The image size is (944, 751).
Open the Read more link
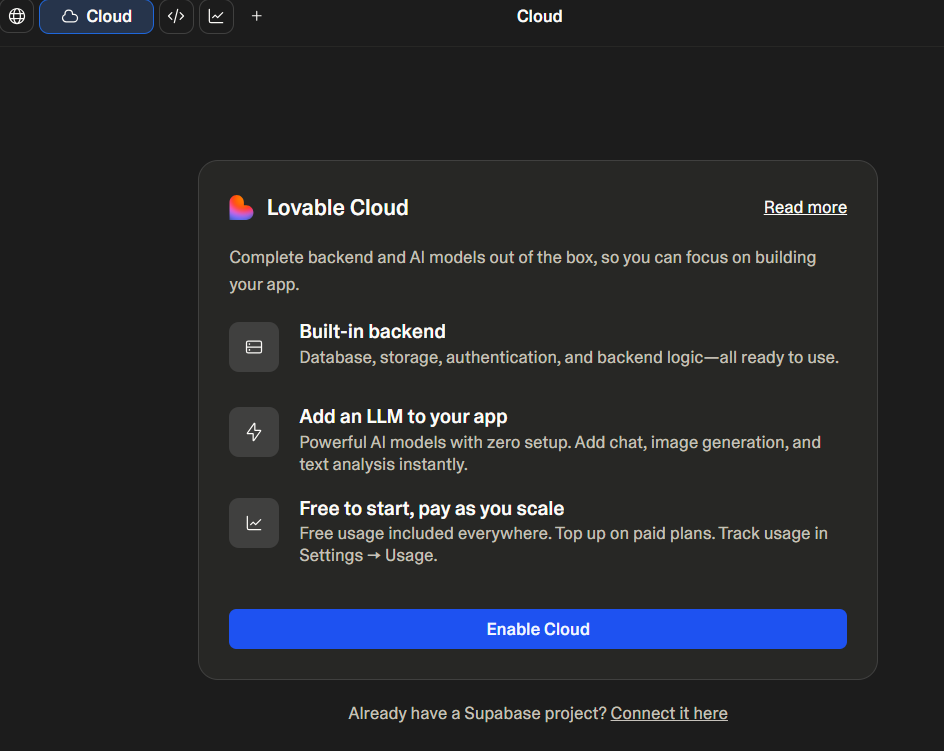pos(805,207)
